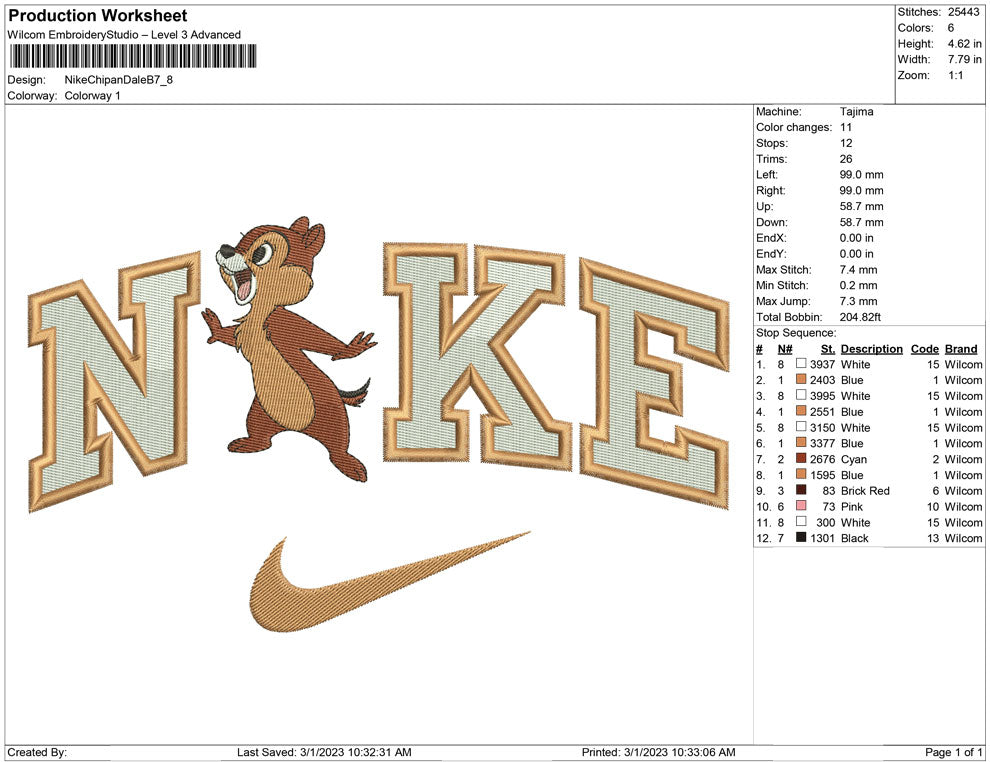
Task: Click the 'Production Worksheet' title
Action: 98,16
